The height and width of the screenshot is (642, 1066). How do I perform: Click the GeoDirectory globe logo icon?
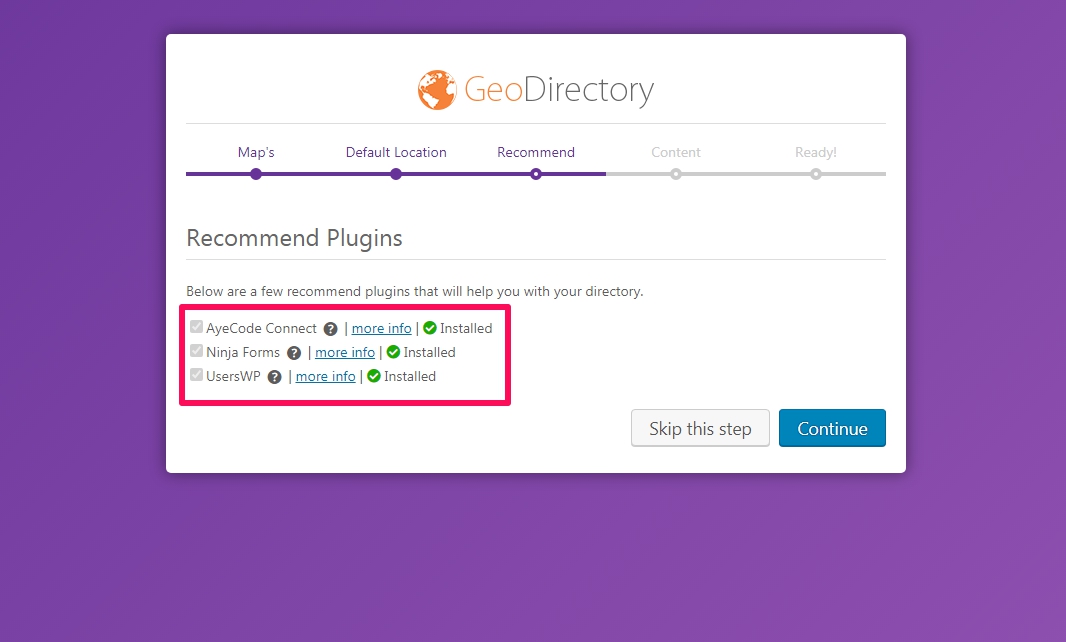pos(437,90)
